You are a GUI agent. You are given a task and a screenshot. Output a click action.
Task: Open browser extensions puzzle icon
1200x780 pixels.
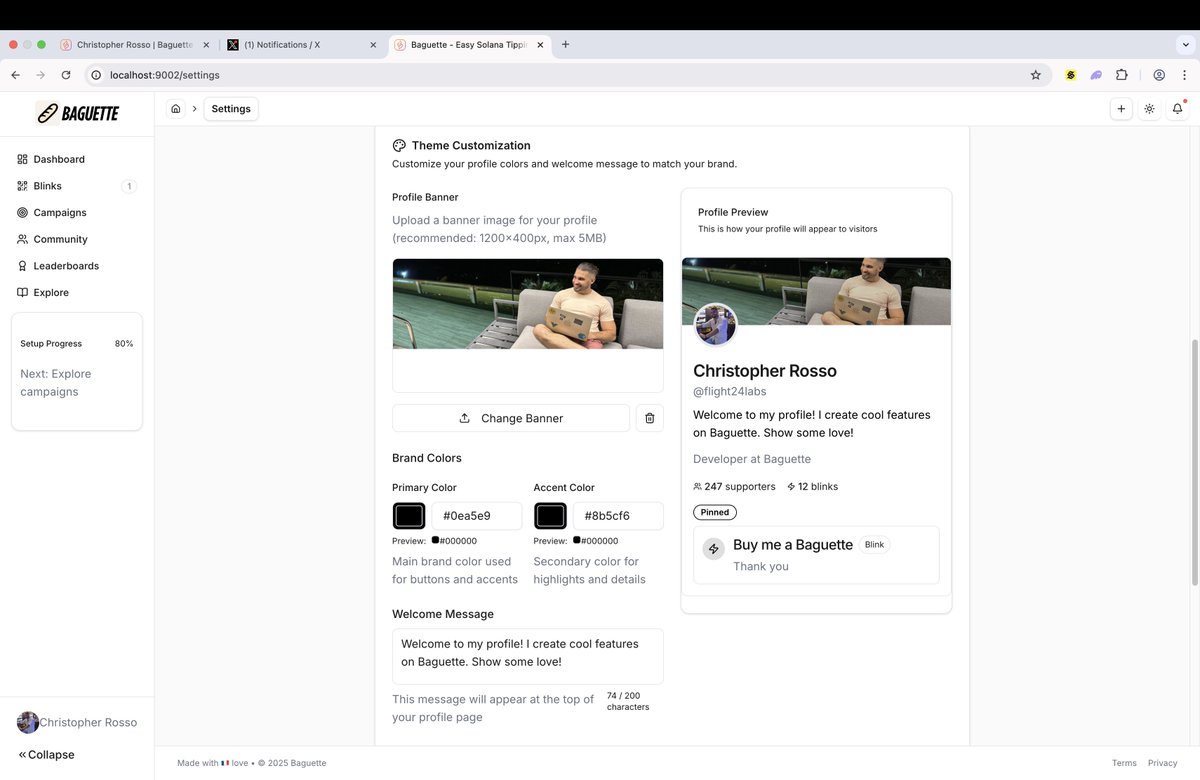[1122, 75]
